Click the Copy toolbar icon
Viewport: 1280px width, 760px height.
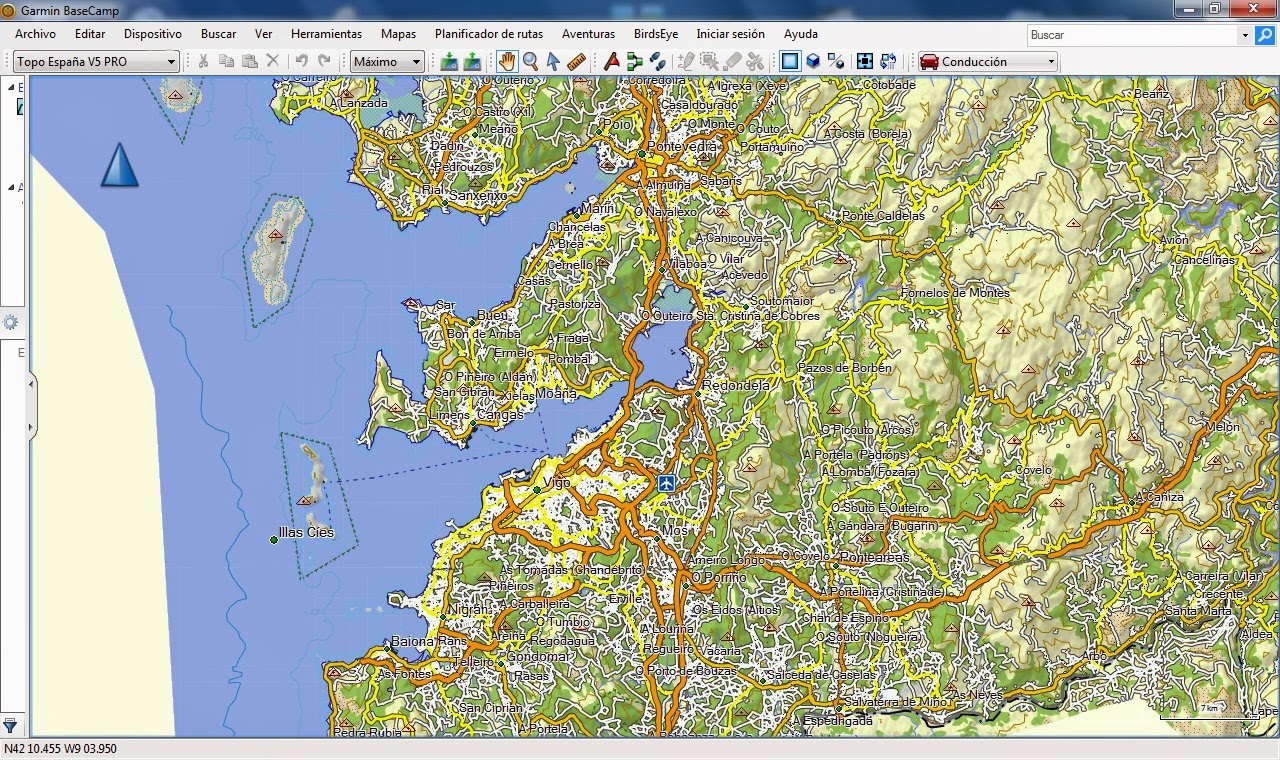[x=226, y=61]
